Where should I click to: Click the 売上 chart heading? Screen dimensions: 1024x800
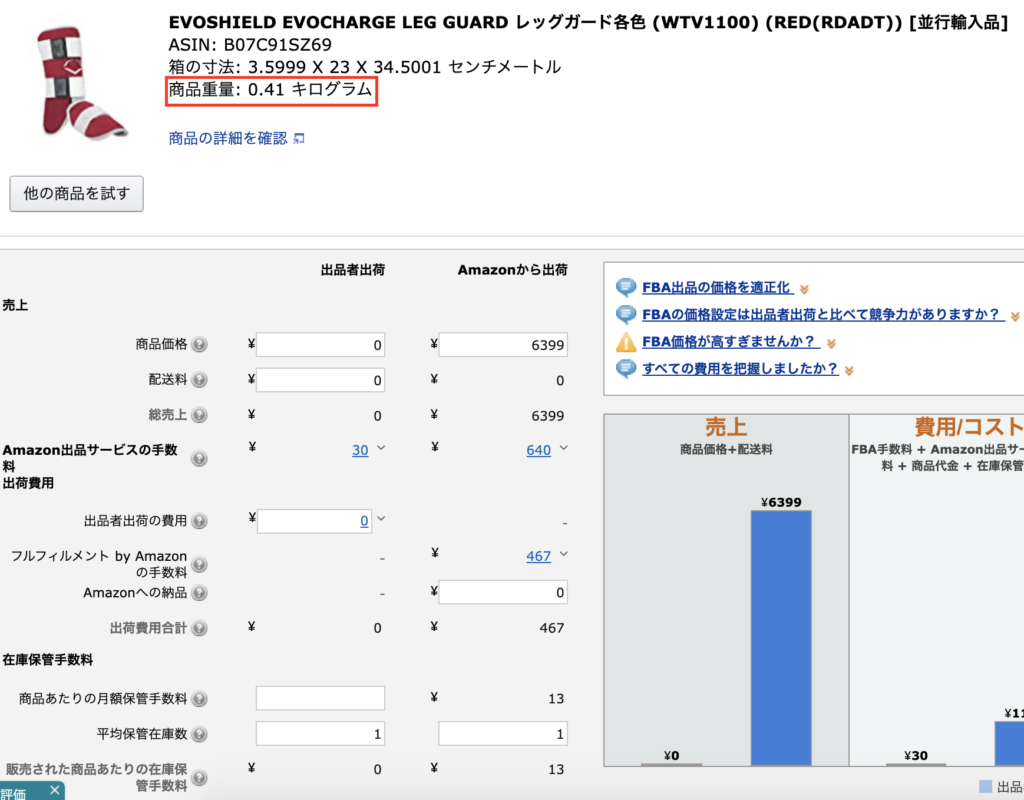(x=726, y=427)
